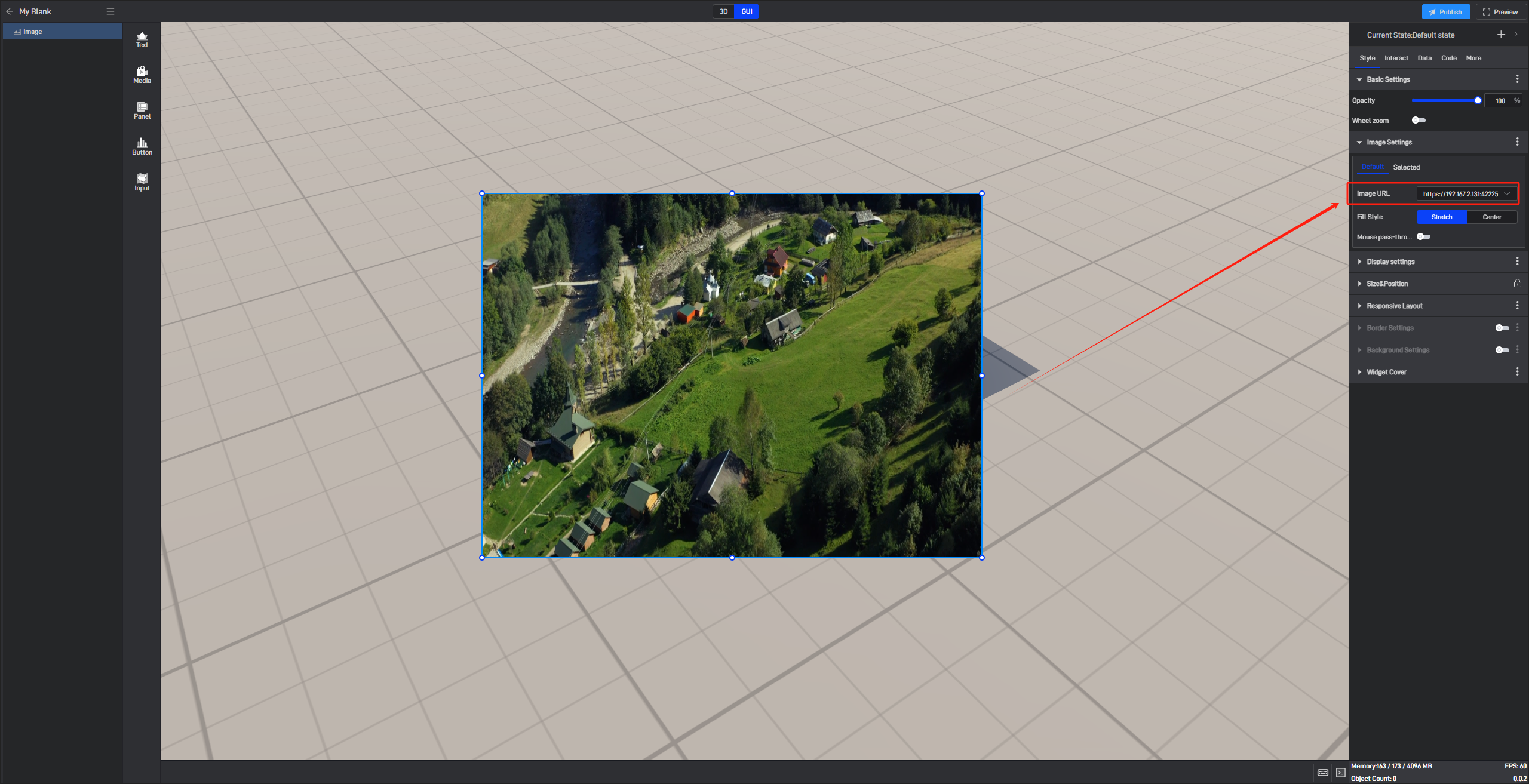This screenshot has width=1529, height=784.
Task: Open the Interact tab
Action: coord(1396,58)
